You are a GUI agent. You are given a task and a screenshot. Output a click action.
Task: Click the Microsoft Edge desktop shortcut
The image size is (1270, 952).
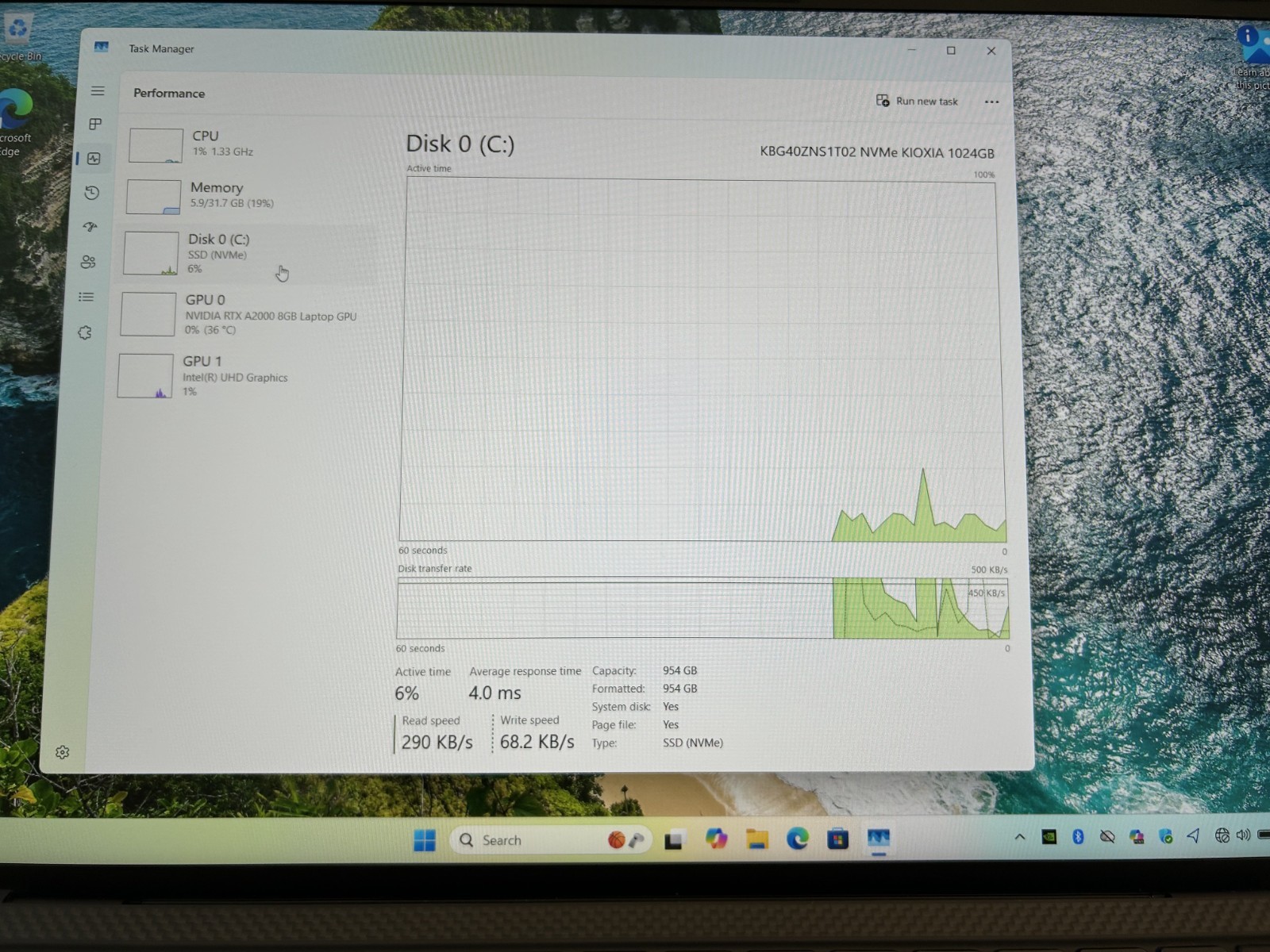click(16, 123)
